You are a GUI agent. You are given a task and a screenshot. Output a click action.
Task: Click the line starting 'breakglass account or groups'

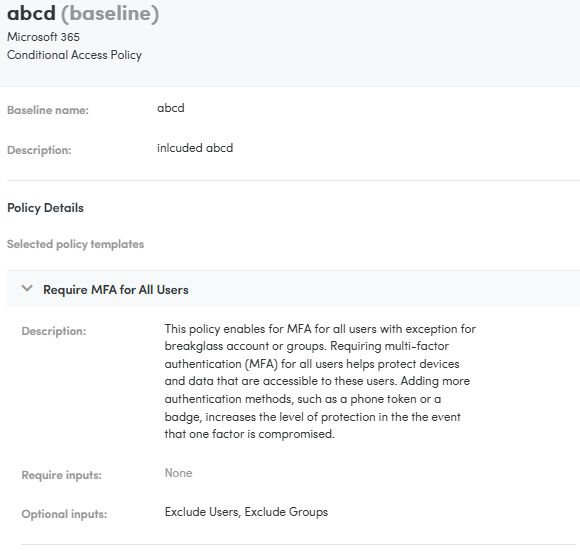click(307, 346)
